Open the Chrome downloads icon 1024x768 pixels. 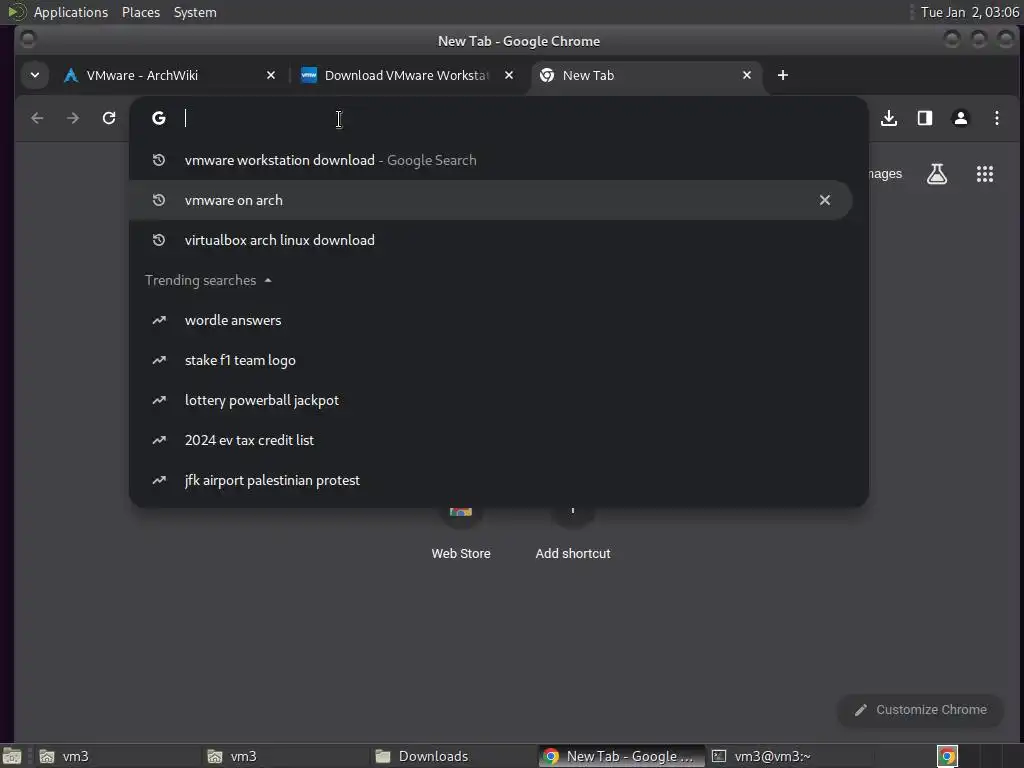(x=889, y=118)
